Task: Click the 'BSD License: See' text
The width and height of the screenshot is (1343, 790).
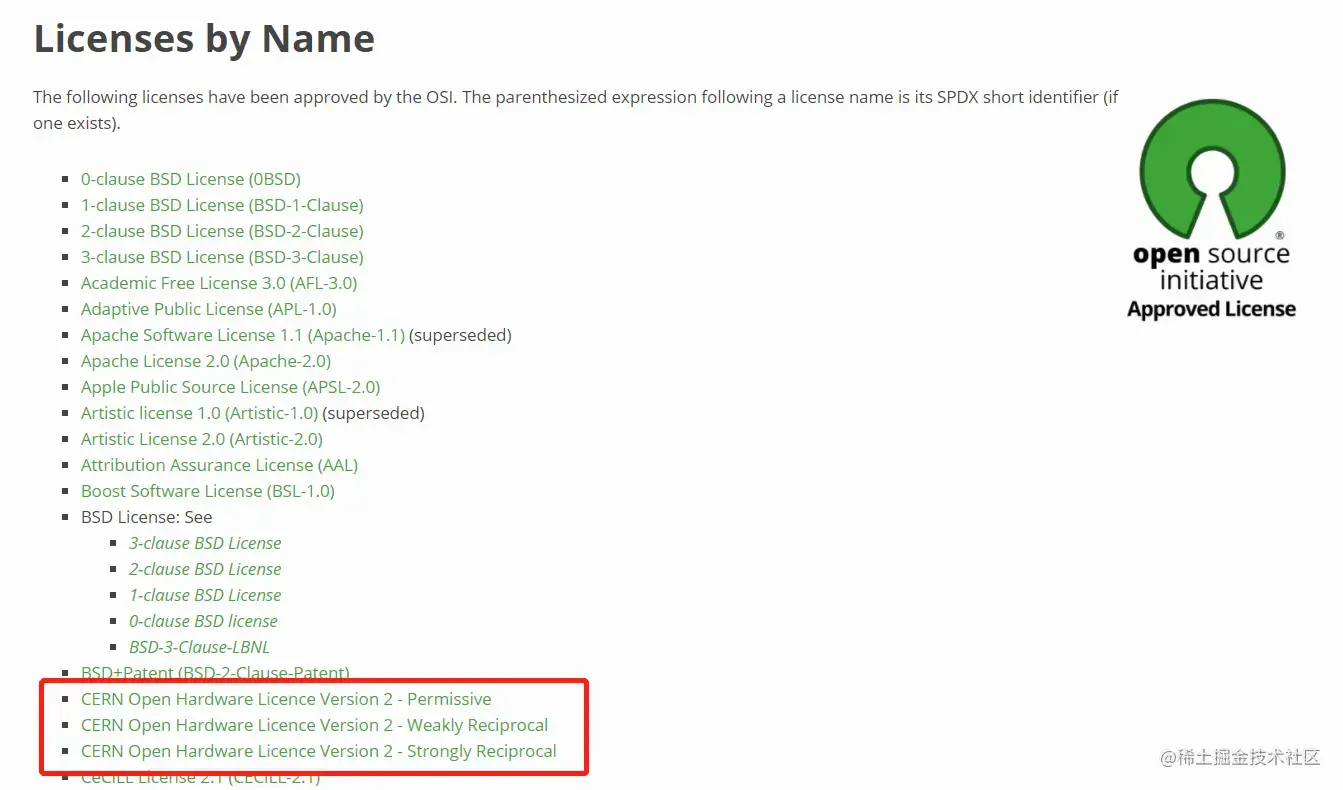Action: (147, 517)
